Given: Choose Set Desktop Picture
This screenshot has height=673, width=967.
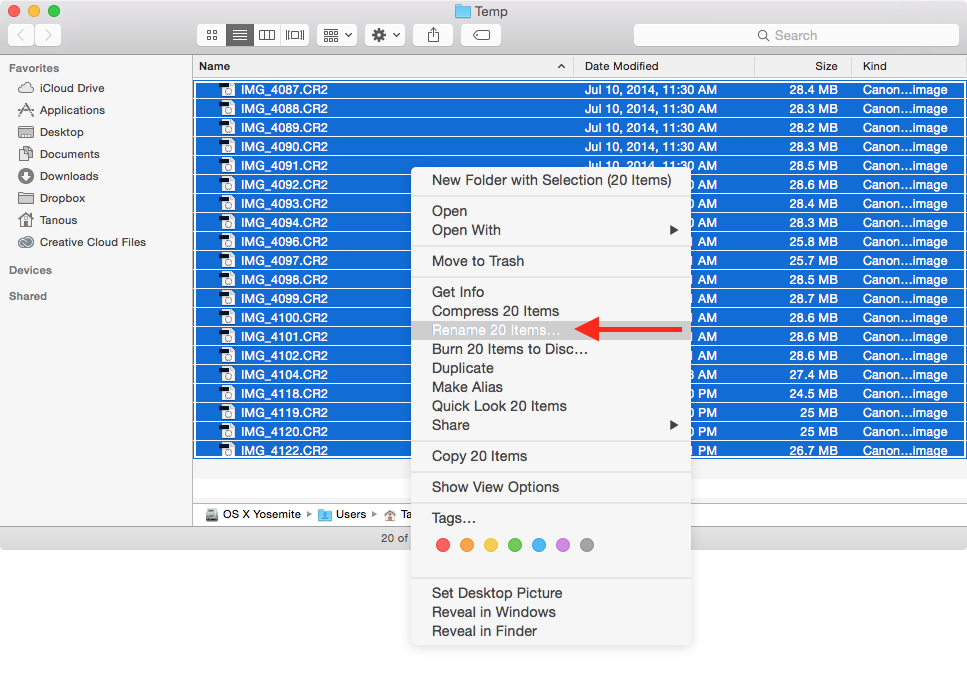Looking at the screenshot, I should click(551, 593).
